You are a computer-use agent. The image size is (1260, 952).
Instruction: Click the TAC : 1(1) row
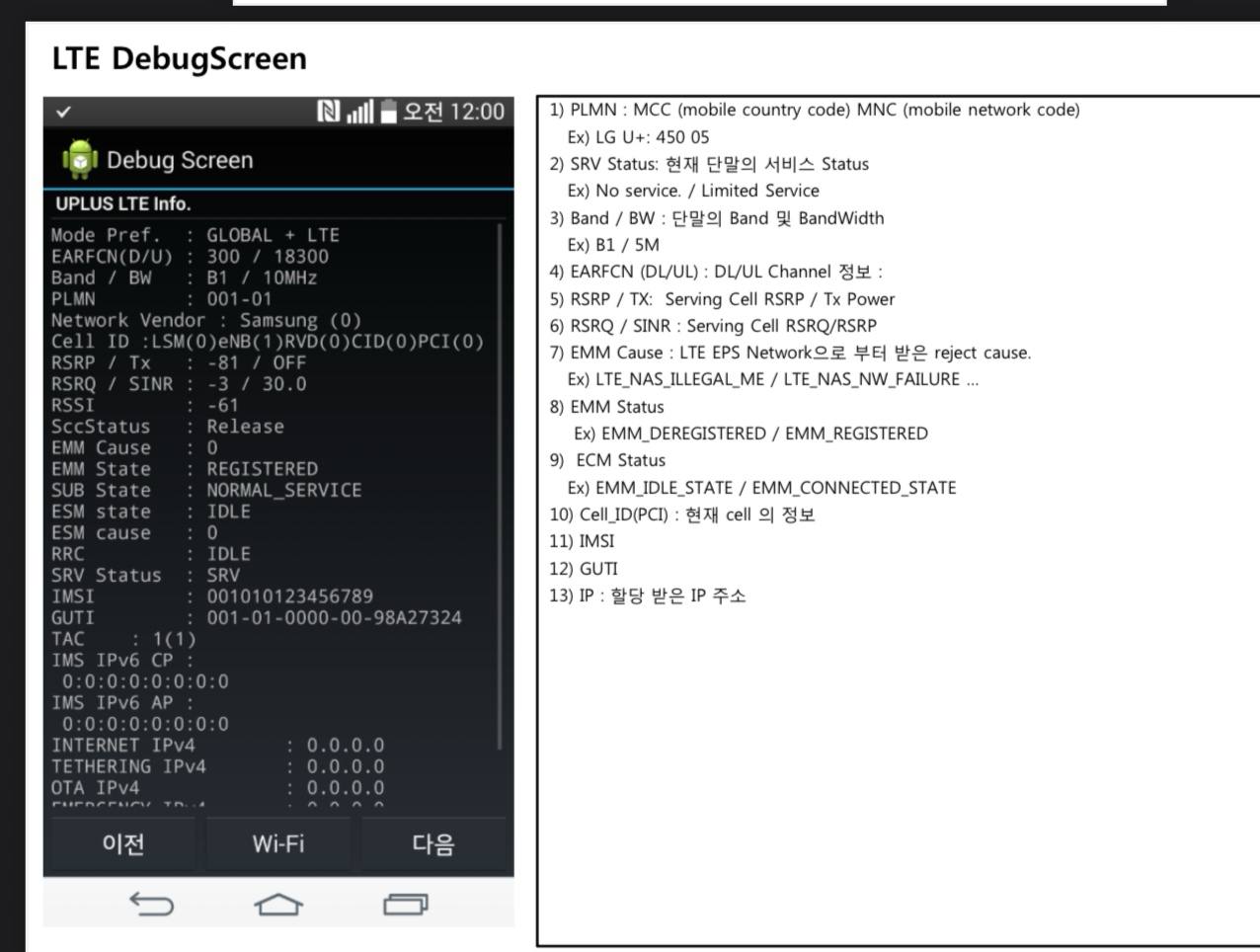123,639
